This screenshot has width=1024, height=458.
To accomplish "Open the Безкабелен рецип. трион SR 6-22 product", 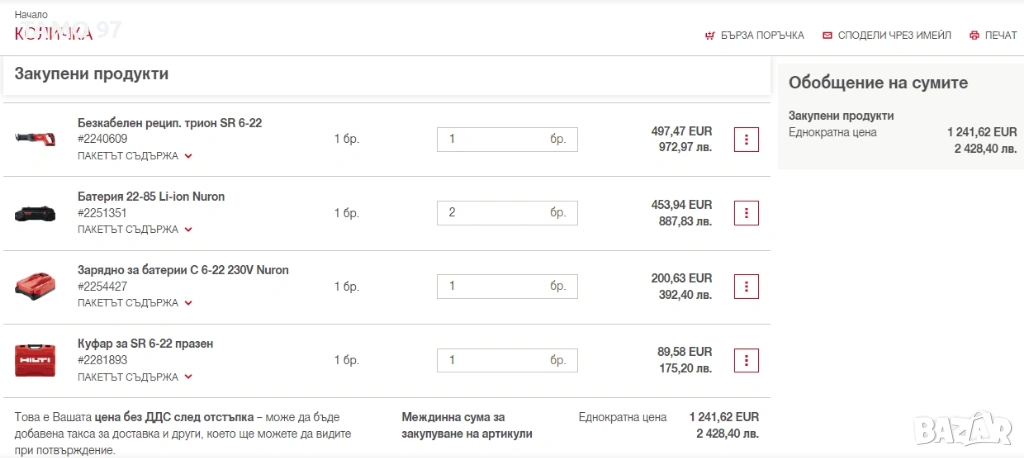I will 169,123.
